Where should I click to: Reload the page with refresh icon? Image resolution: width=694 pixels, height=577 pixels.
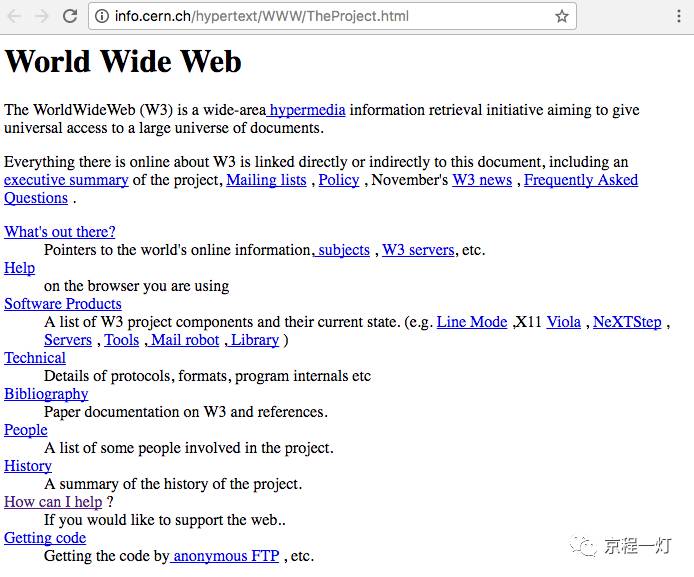[70, 16]
